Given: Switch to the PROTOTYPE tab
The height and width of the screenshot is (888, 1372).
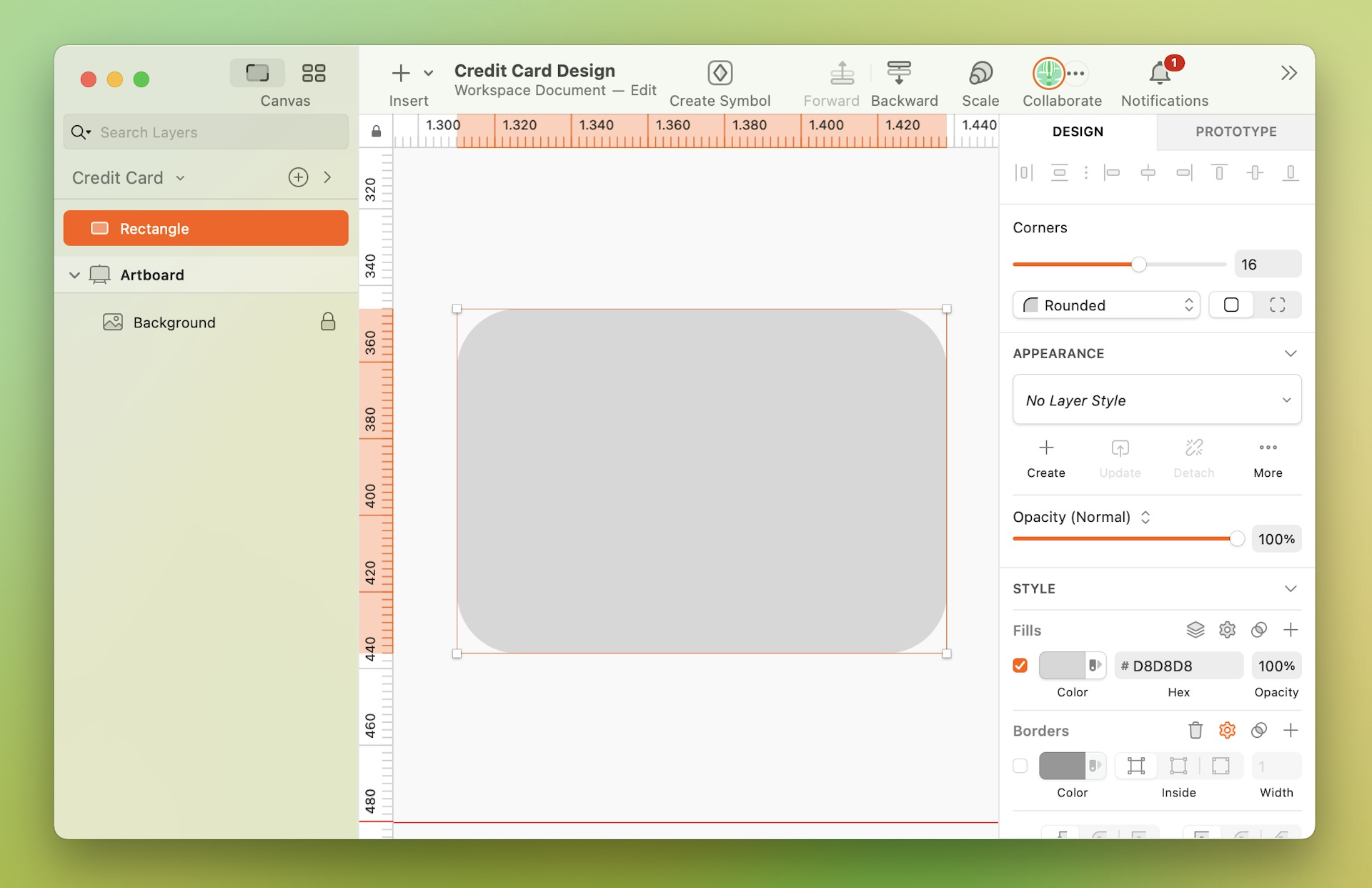Looking at the screenshot, I should 1236,132.
